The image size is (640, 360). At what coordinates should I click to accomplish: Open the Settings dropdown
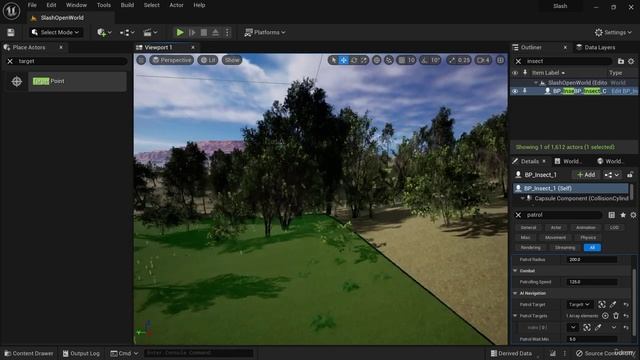613,32
